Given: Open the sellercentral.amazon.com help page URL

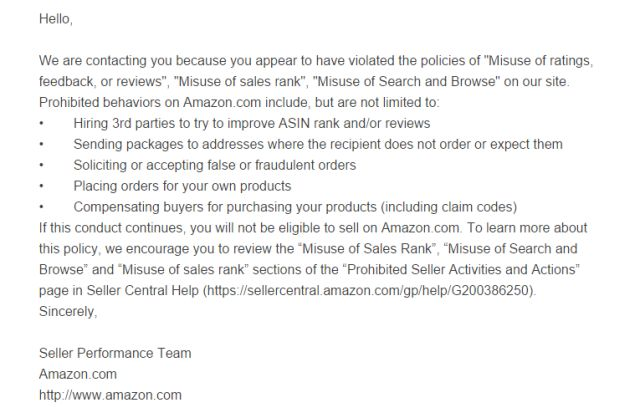Looking at the screenshot, I should [368, 291].
